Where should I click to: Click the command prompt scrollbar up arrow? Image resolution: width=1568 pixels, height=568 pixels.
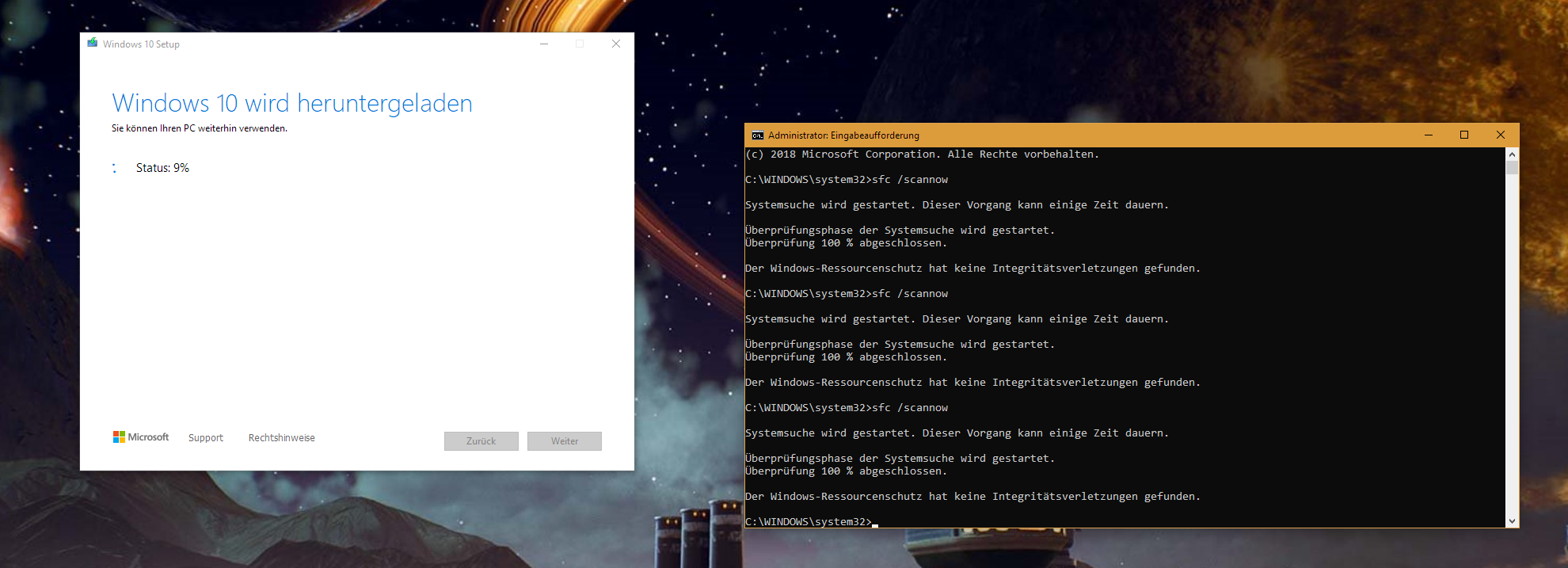click(x=1513, y=154)
